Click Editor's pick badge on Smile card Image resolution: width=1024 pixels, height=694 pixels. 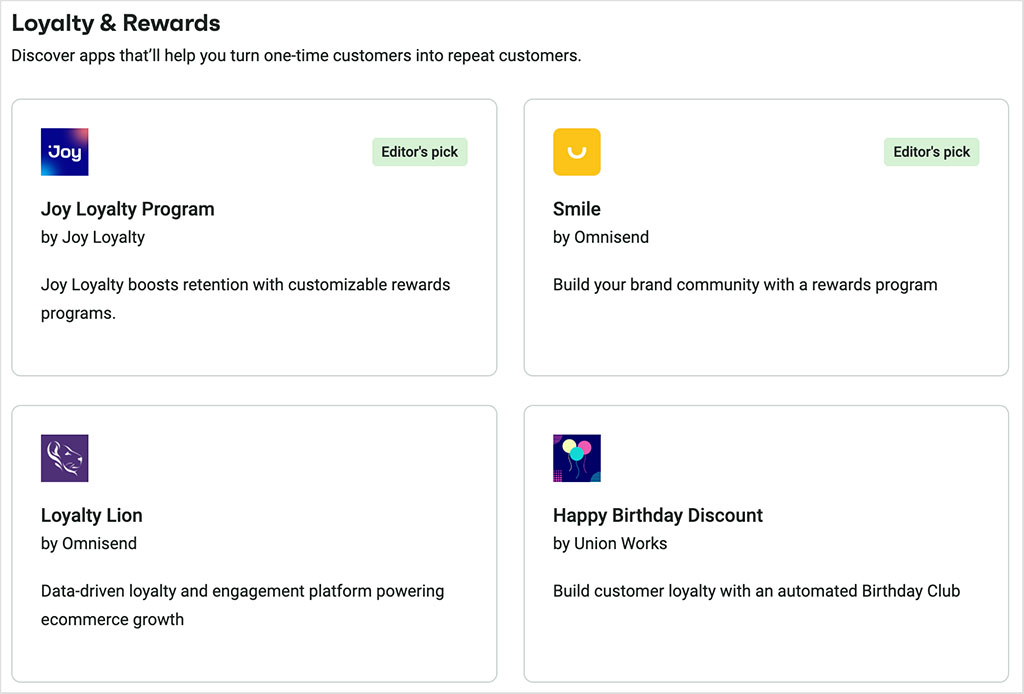point(931,152)
